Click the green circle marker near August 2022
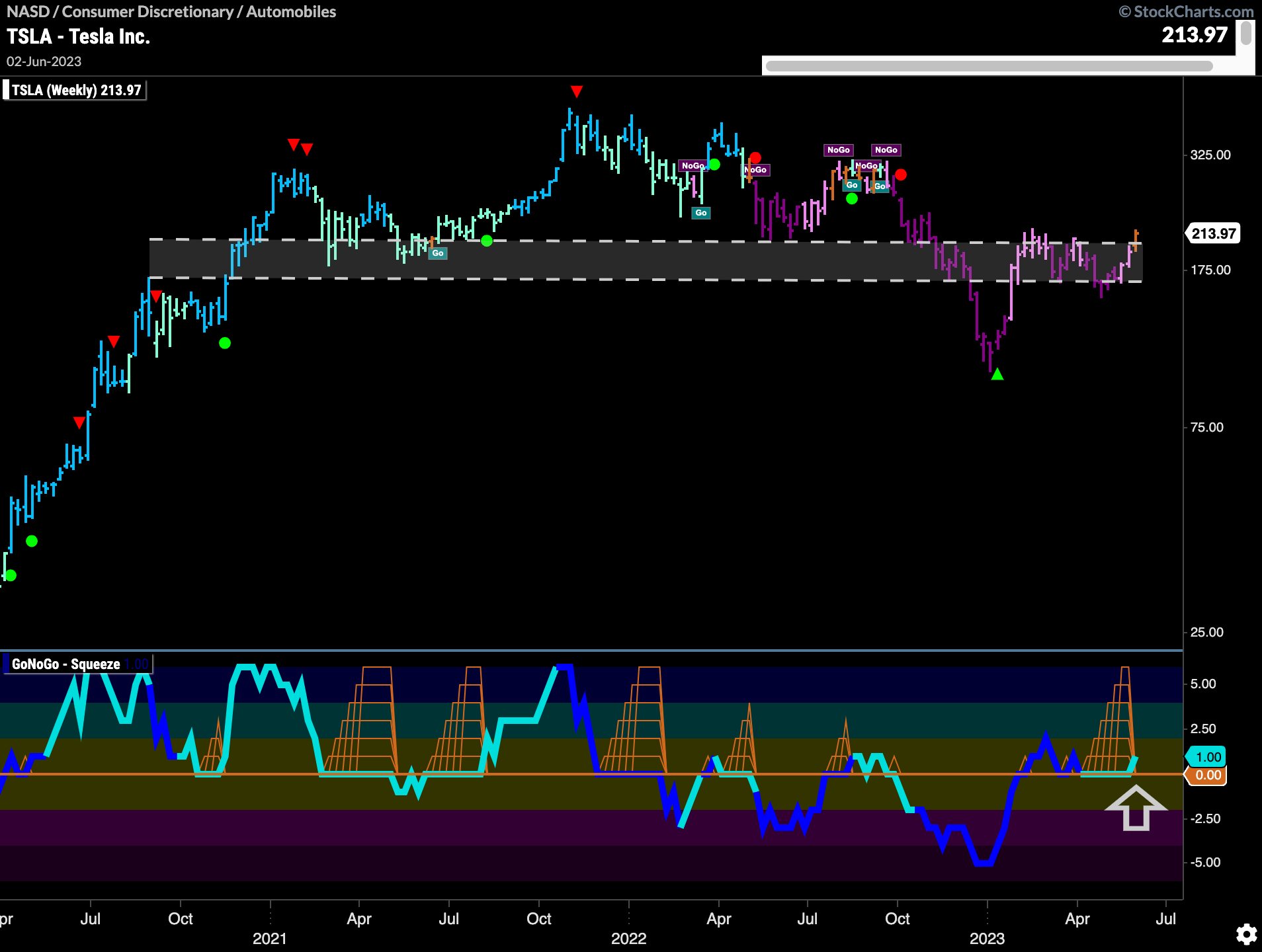The width and height of the screenshot is (1262, 952). tap(852, 198)
